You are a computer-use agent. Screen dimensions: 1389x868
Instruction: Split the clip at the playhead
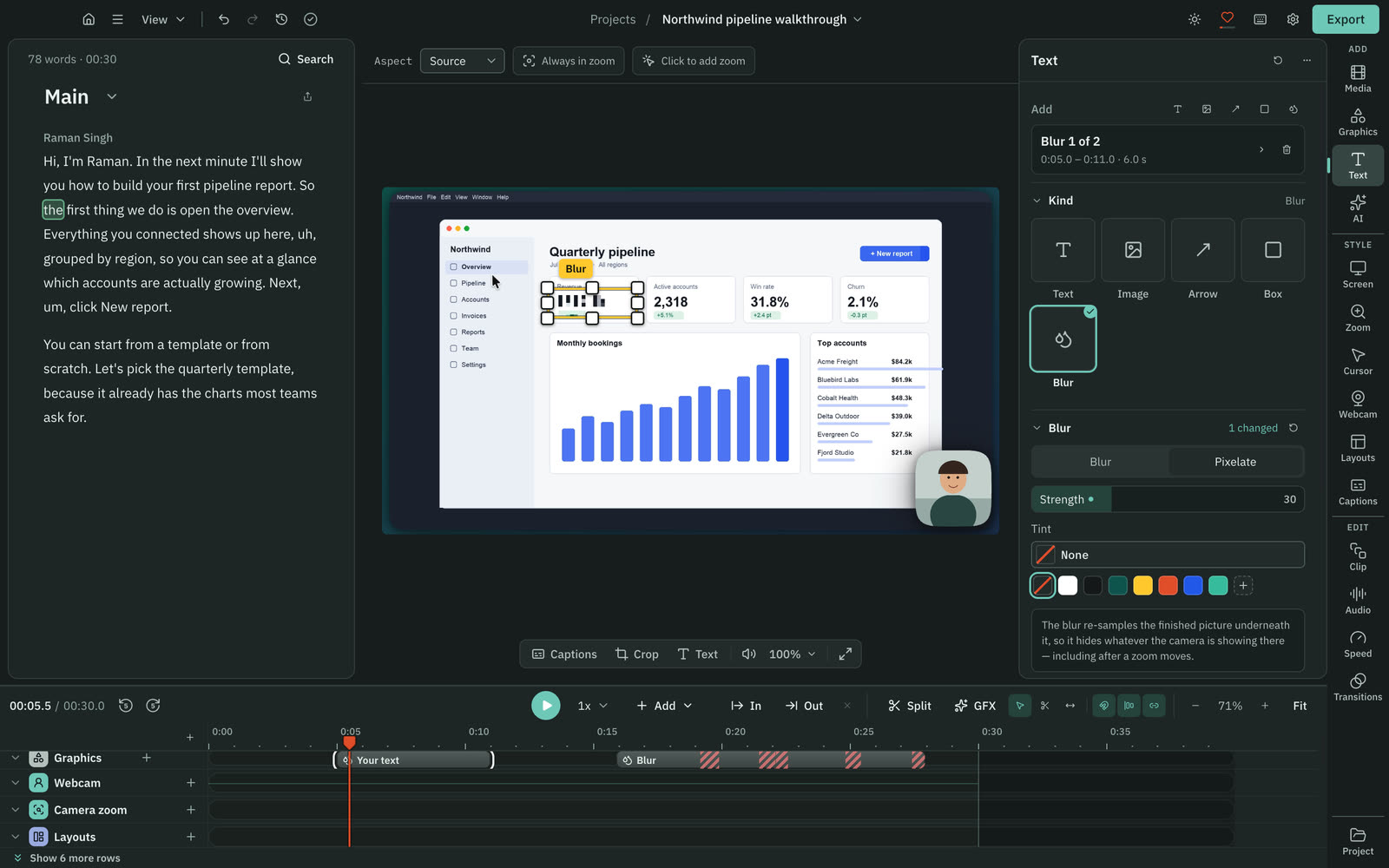(x=909, y=706)
